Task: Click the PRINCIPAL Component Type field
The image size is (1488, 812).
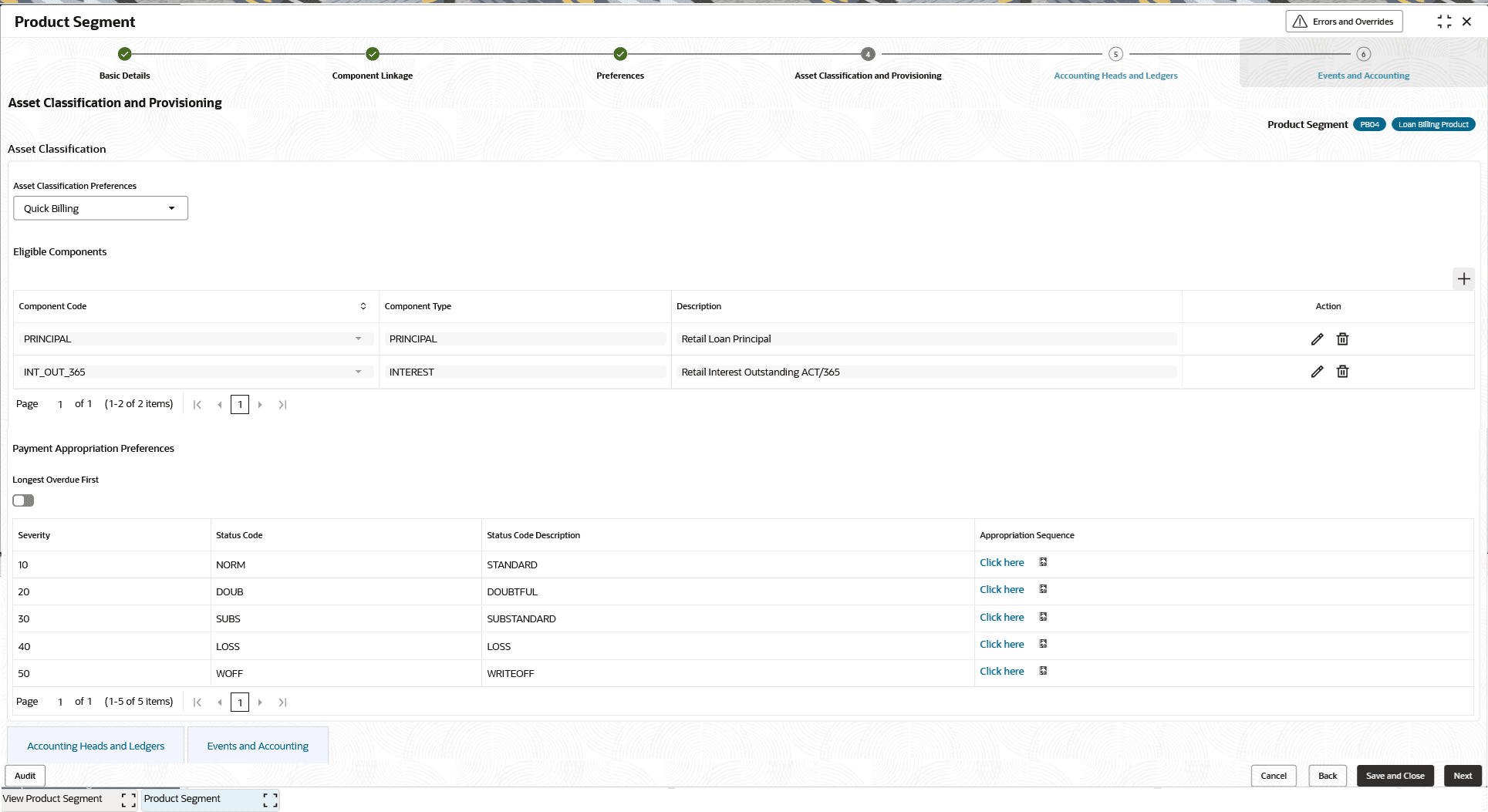Action: coord(525,339)
